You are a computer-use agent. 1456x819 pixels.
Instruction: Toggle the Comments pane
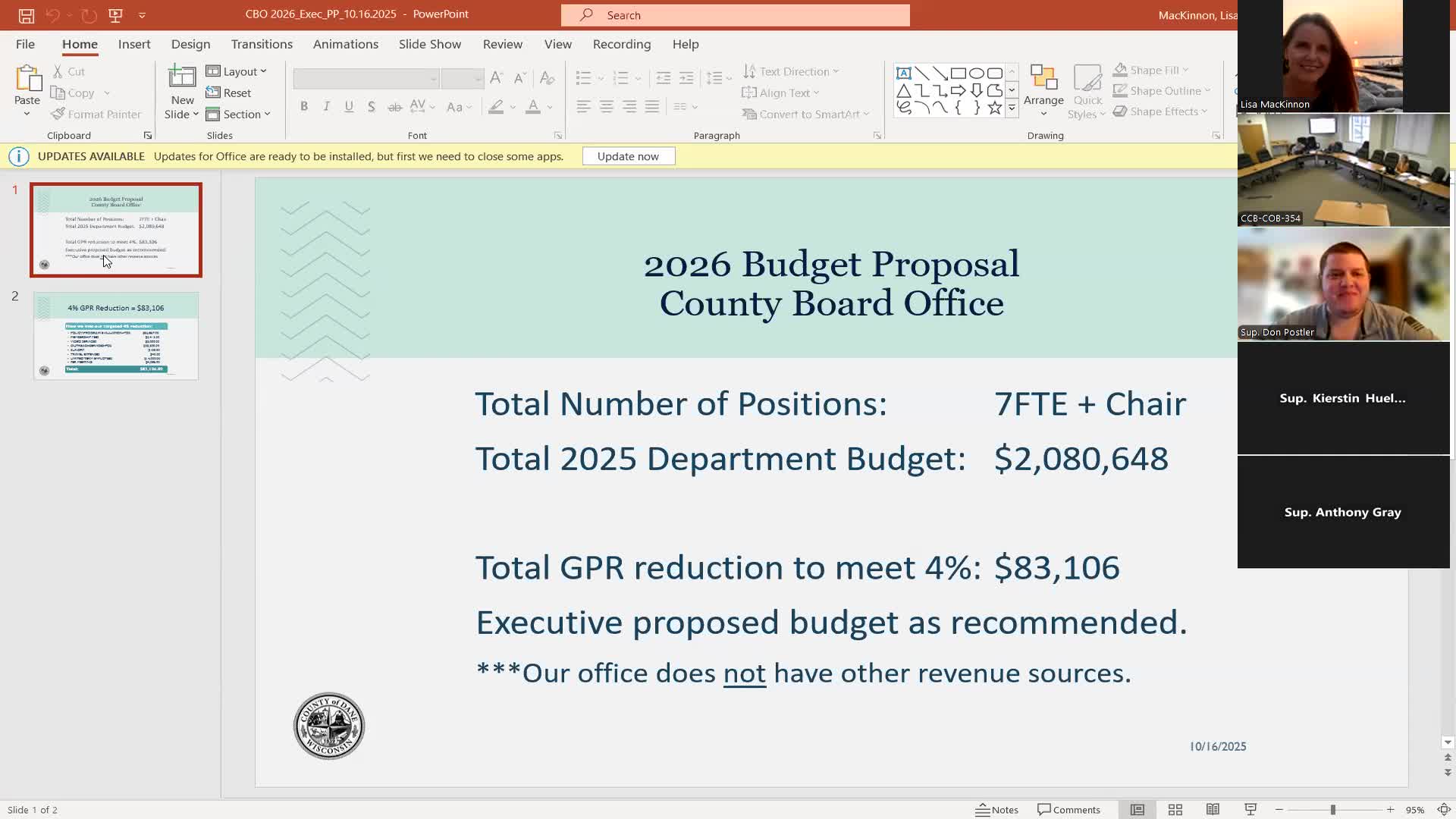[1068, 810]
